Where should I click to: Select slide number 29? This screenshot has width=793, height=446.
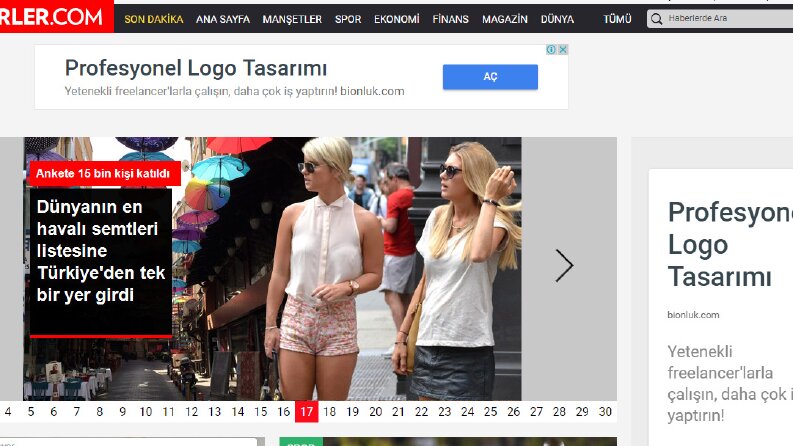pos(582,412)
